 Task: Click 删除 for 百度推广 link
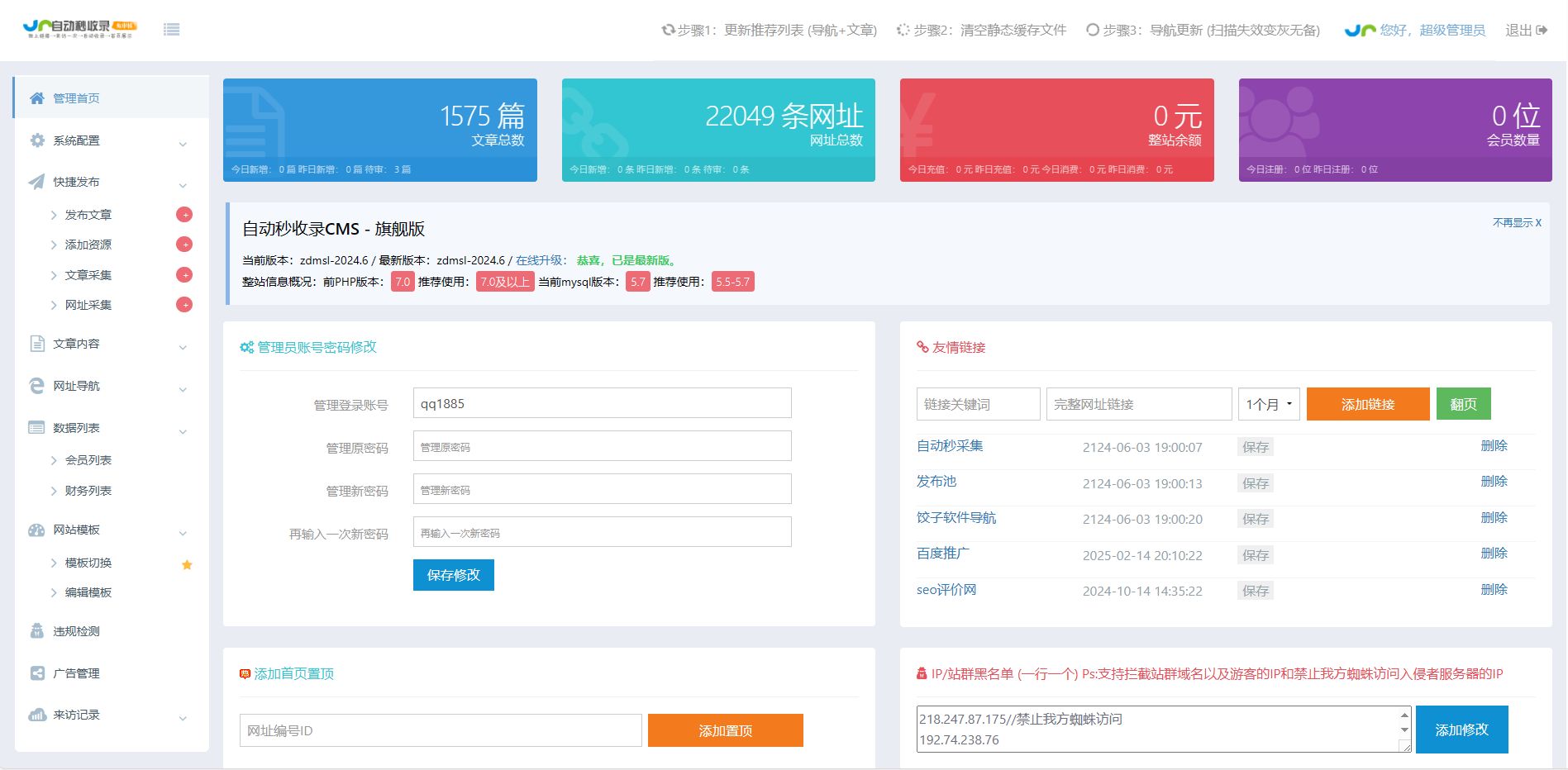tap(1494, 554)
